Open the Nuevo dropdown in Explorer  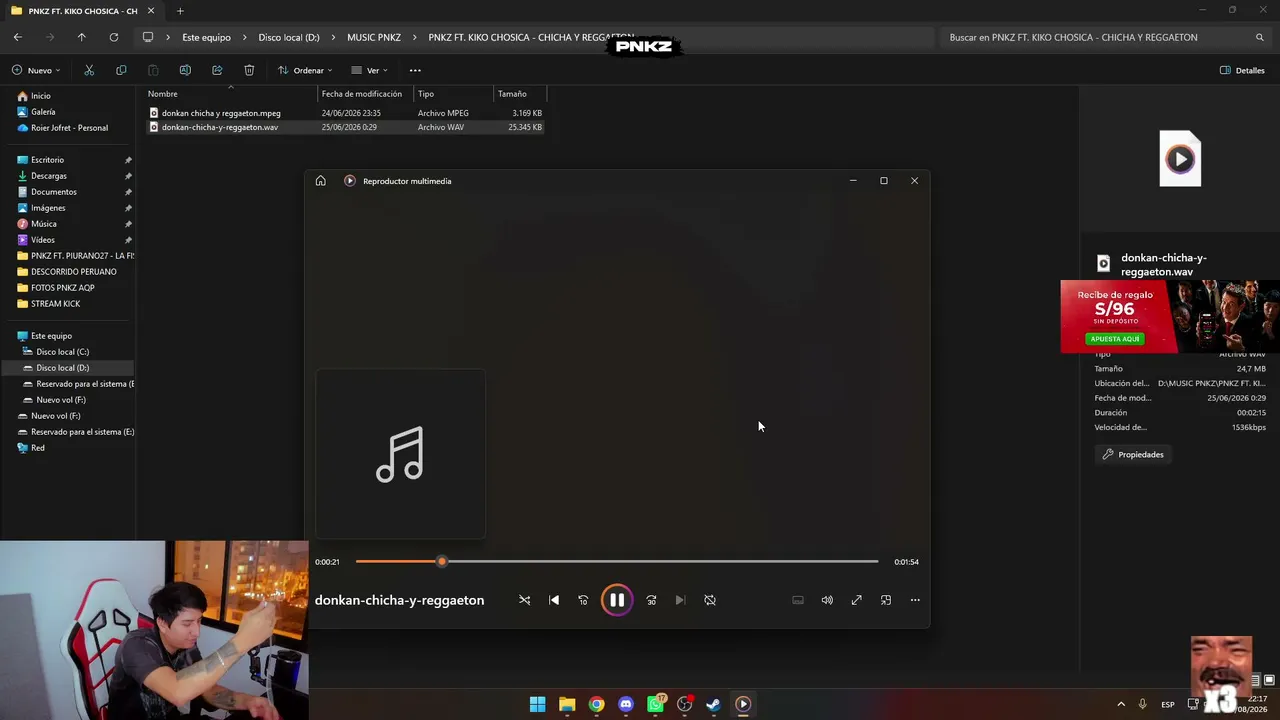tap(36, 70)
